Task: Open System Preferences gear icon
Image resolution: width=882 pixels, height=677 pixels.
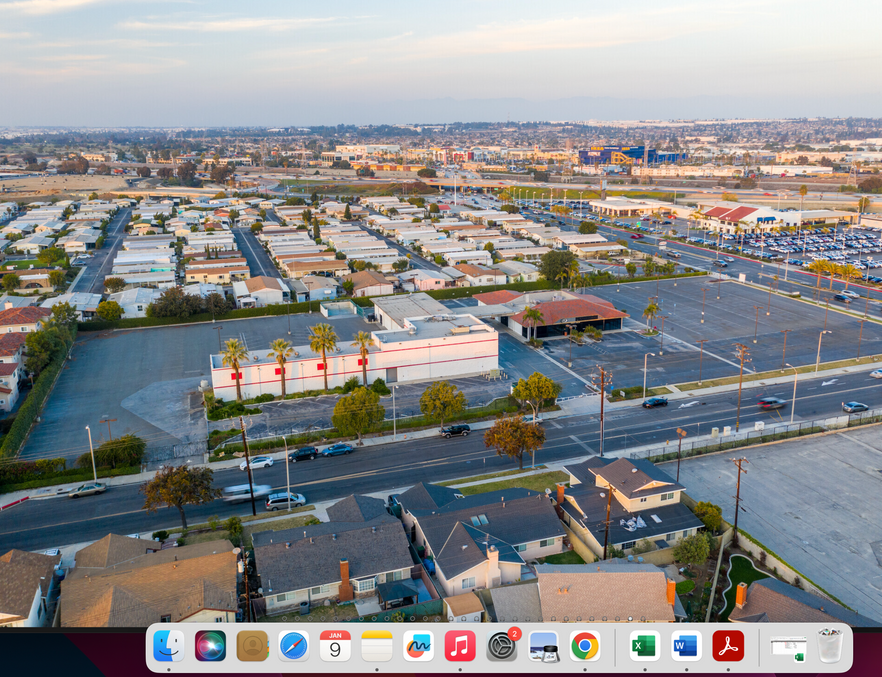Action: [501, 647]
